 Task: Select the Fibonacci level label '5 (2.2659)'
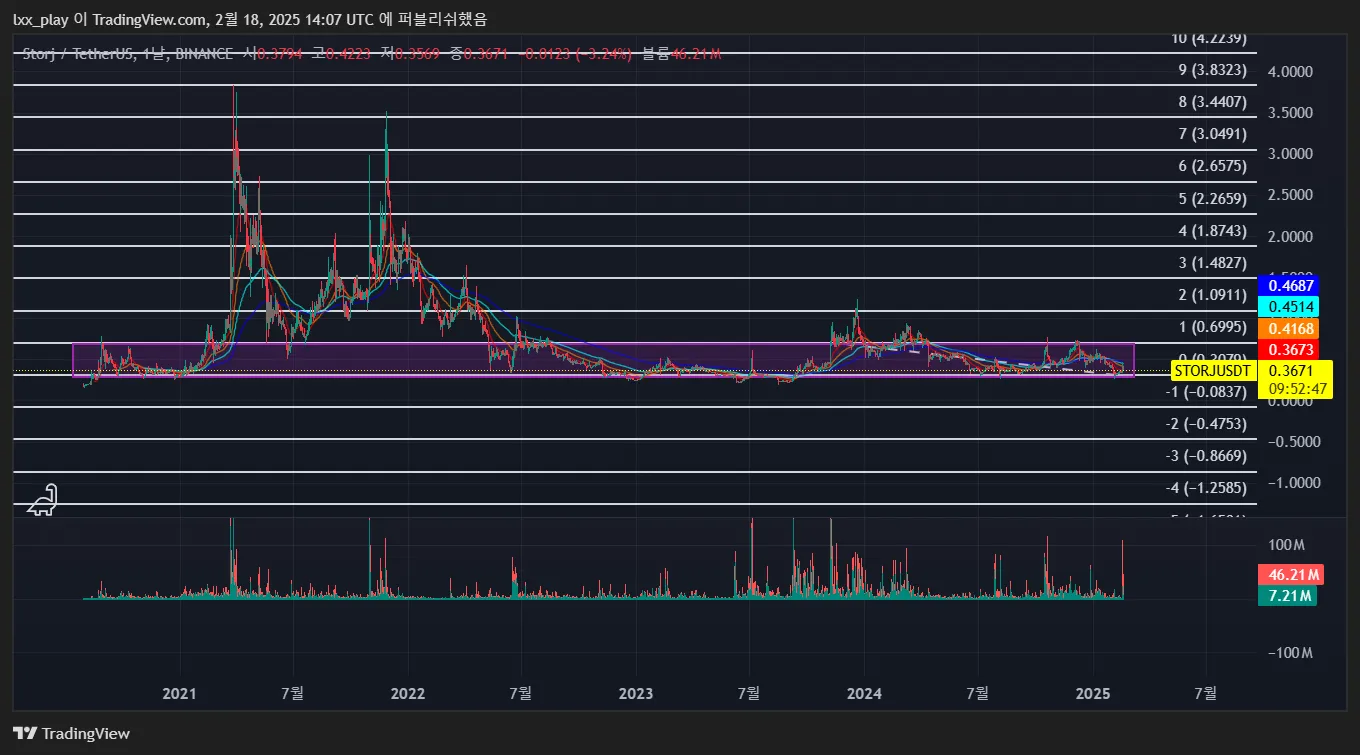[1213, 199]
